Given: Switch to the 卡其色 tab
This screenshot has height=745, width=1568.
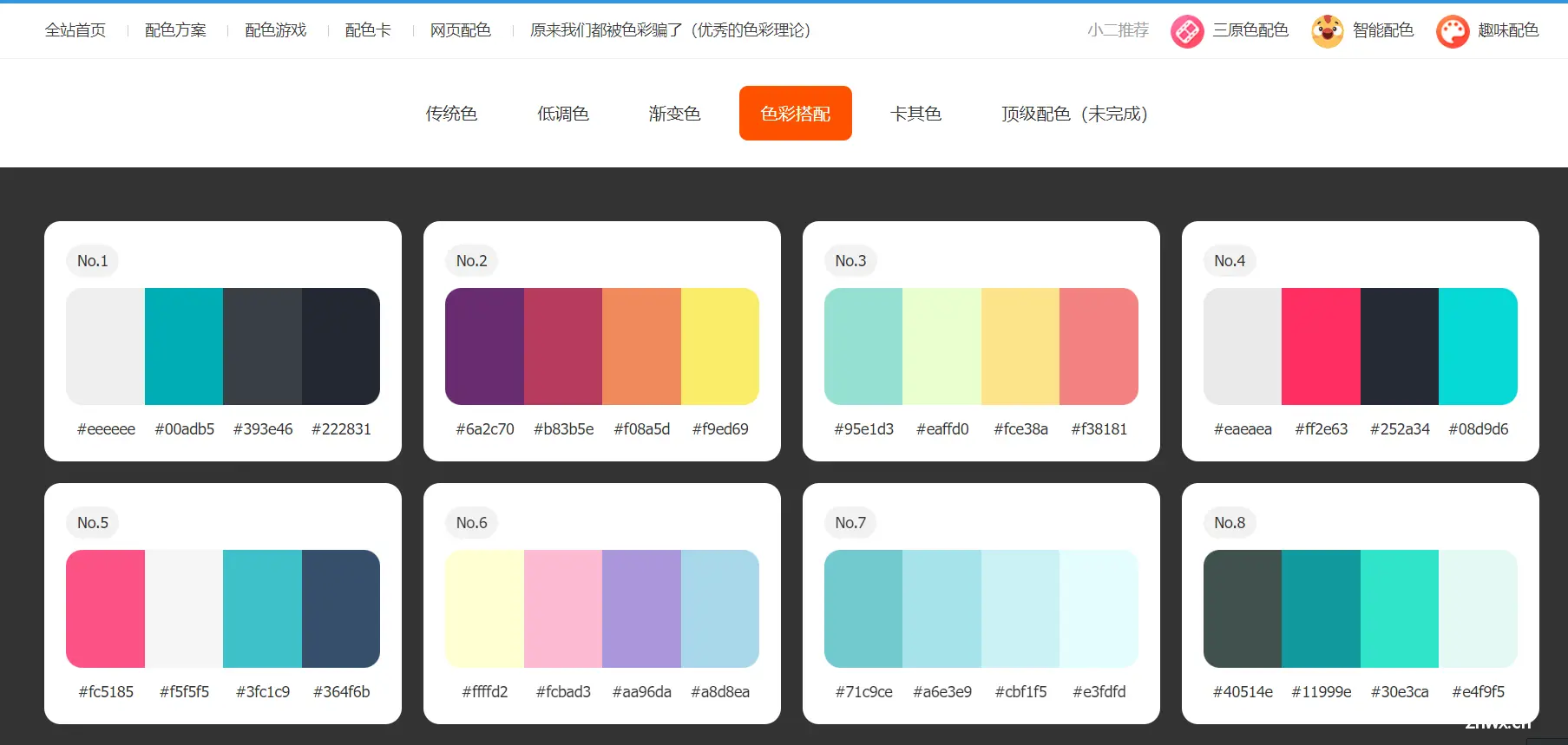Looking at the screenshot, I should point(915,114).
